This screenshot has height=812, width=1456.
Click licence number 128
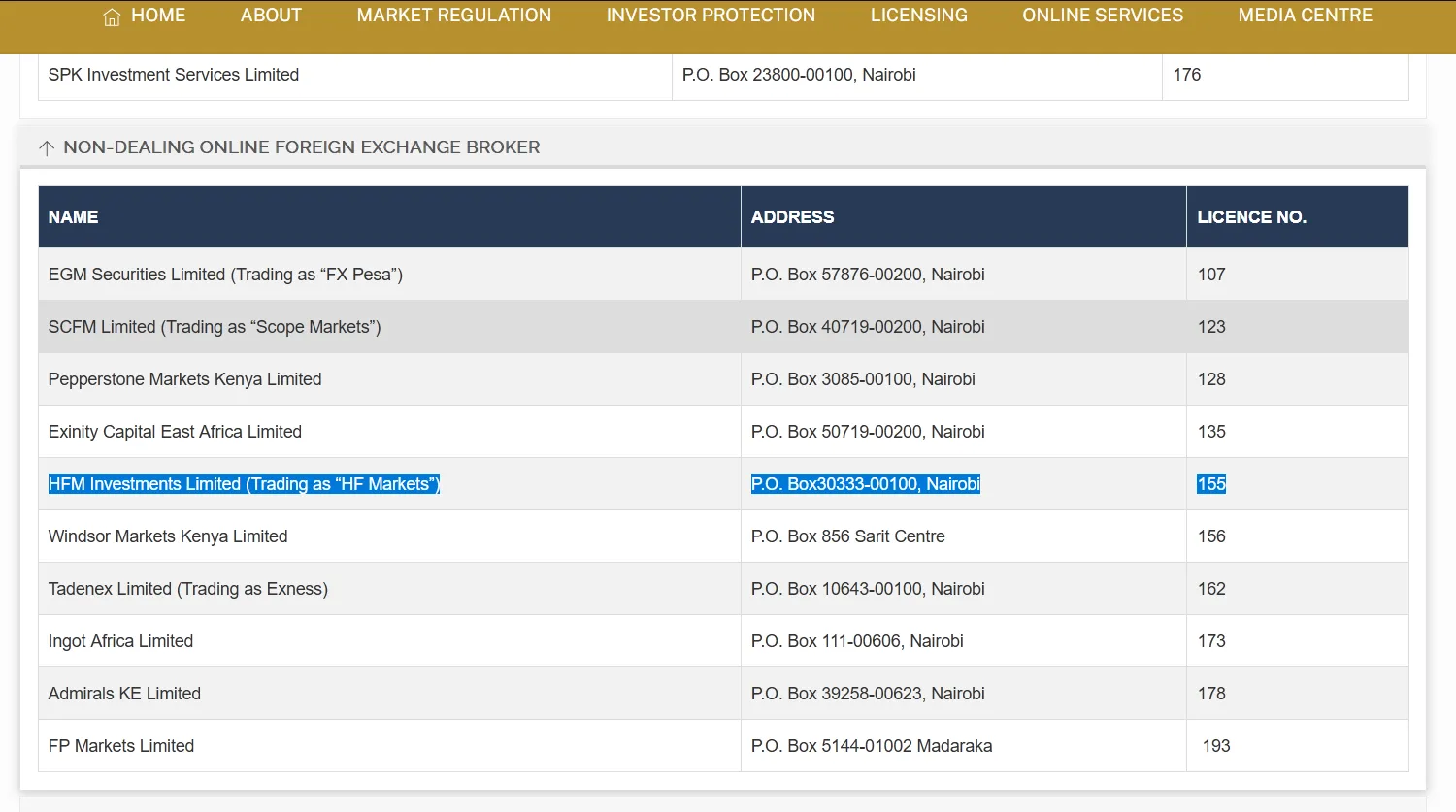click(x=1211, y=379)
